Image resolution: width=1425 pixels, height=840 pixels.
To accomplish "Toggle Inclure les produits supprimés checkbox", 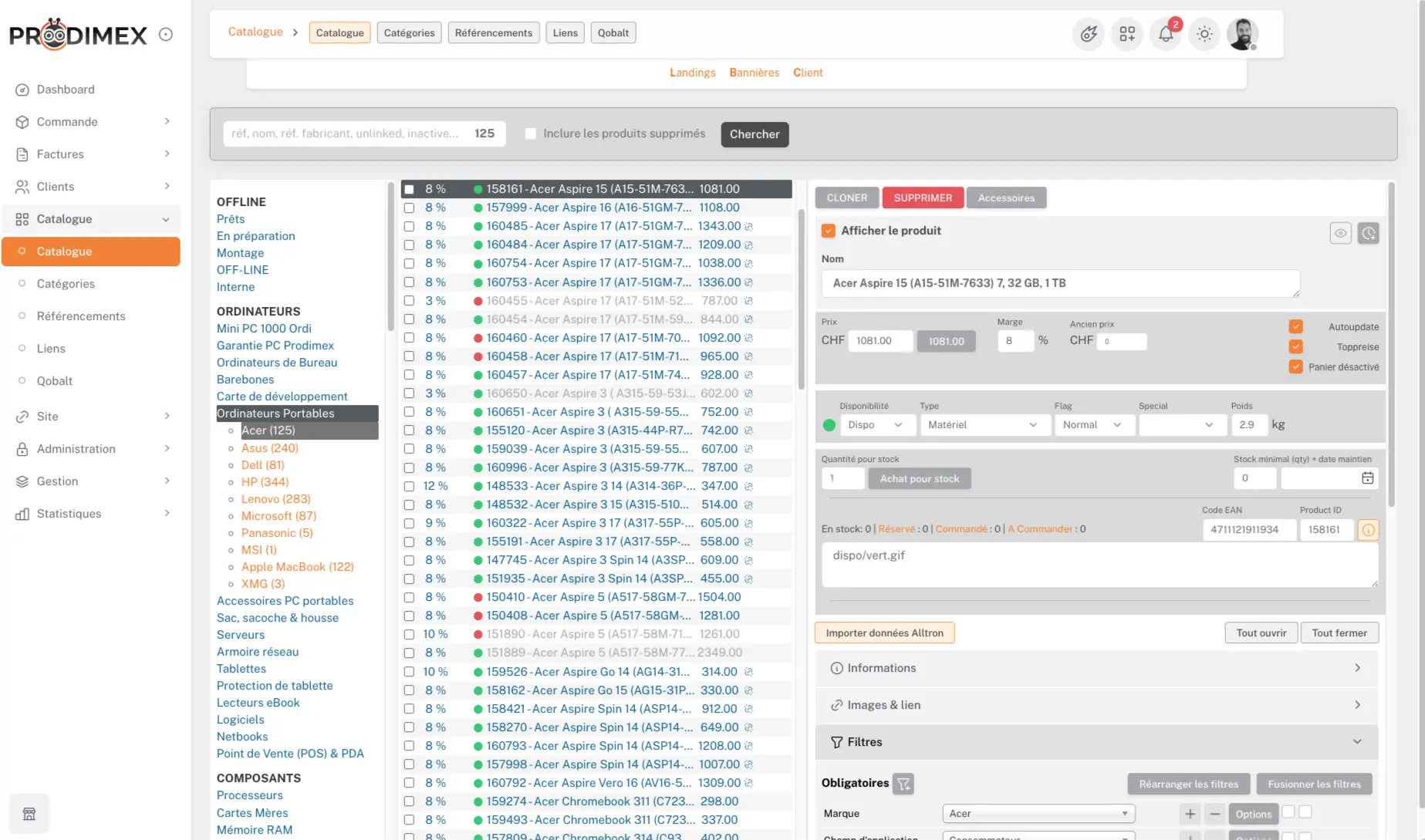I will point(531,133).
